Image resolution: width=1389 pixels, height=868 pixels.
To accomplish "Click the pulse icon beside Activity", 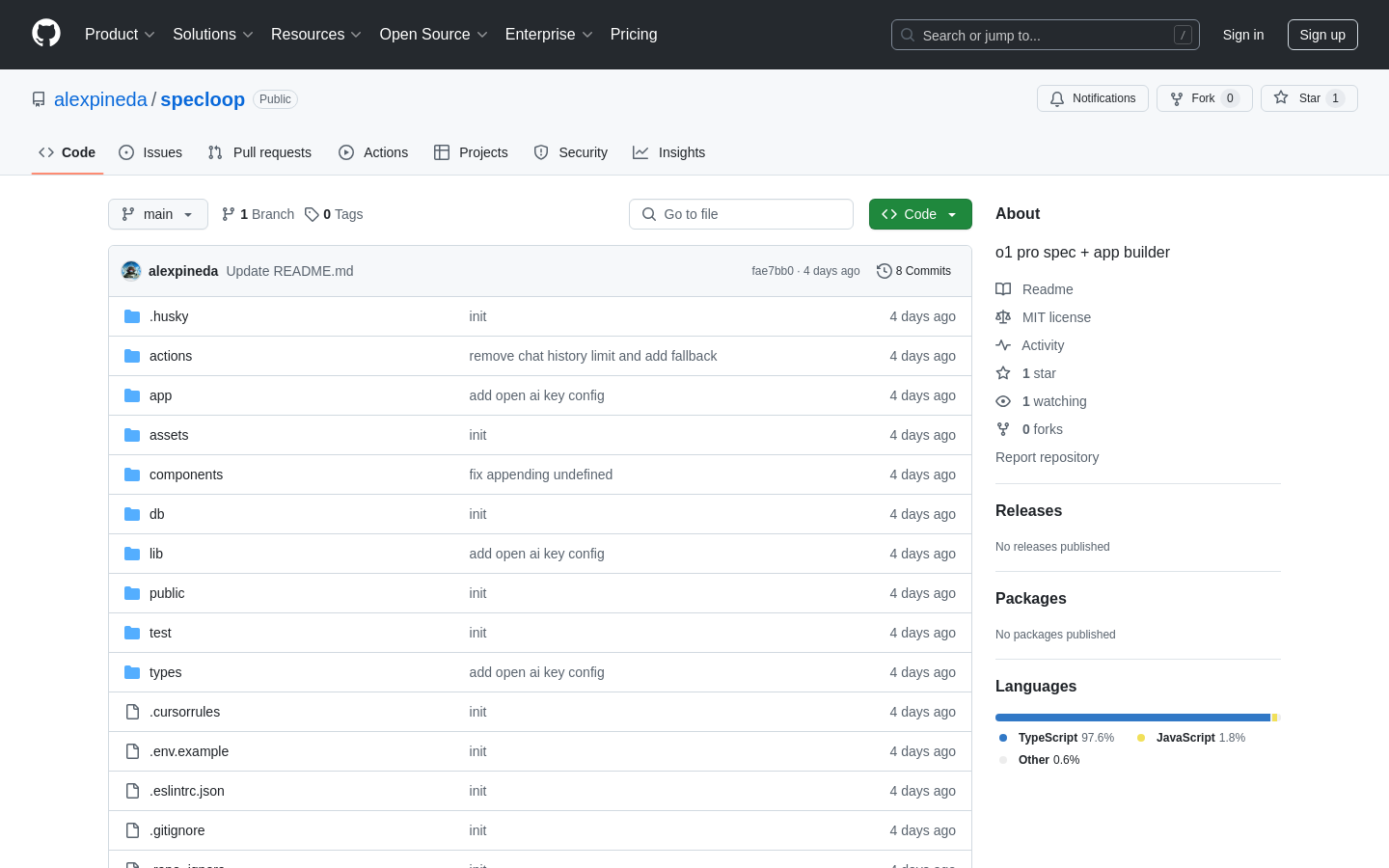I will pos(1003,345).
